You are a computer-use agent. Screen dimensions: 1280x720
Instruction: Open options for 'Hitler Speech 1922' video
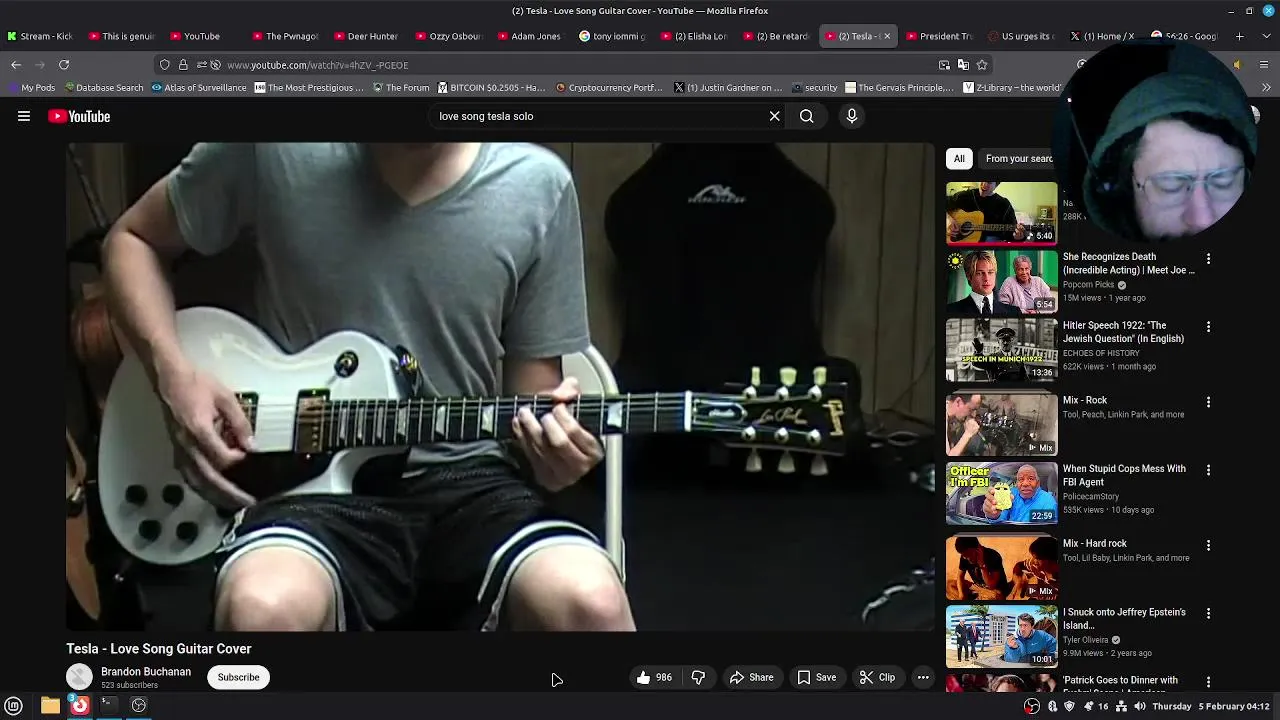(1208, 327)
